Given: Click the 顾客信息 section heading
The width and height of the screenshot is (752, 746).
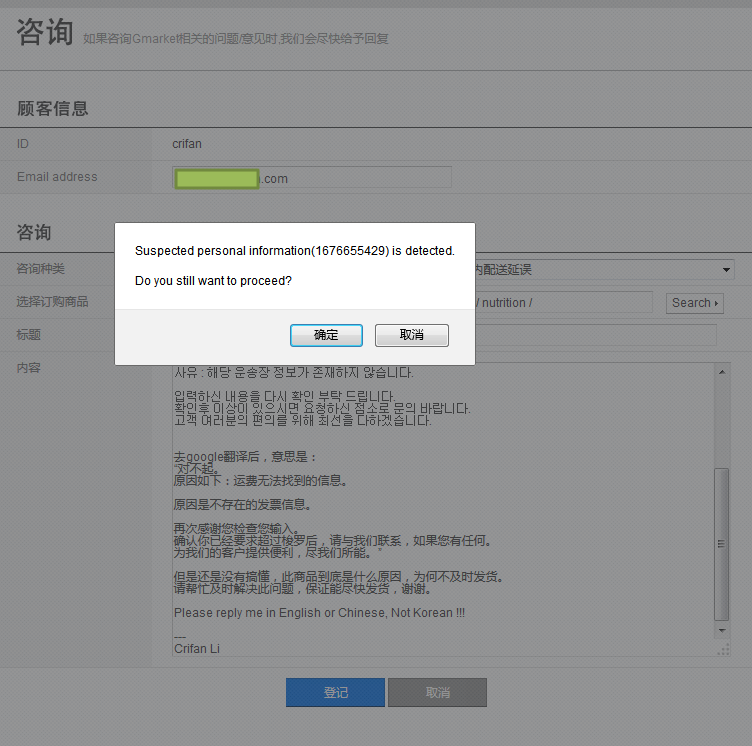Looking at the screenshot, I should (x=52, y=109).
